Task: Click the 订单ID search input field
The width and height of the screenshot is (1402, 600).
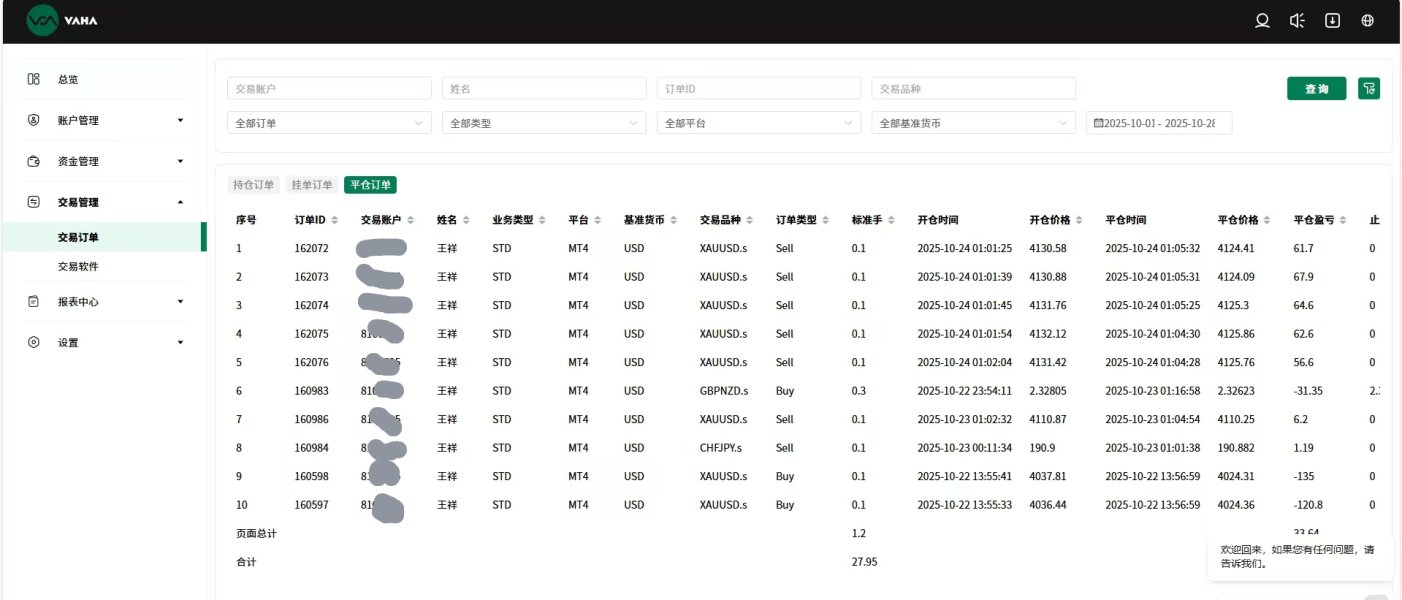Action: pos(758,89)
